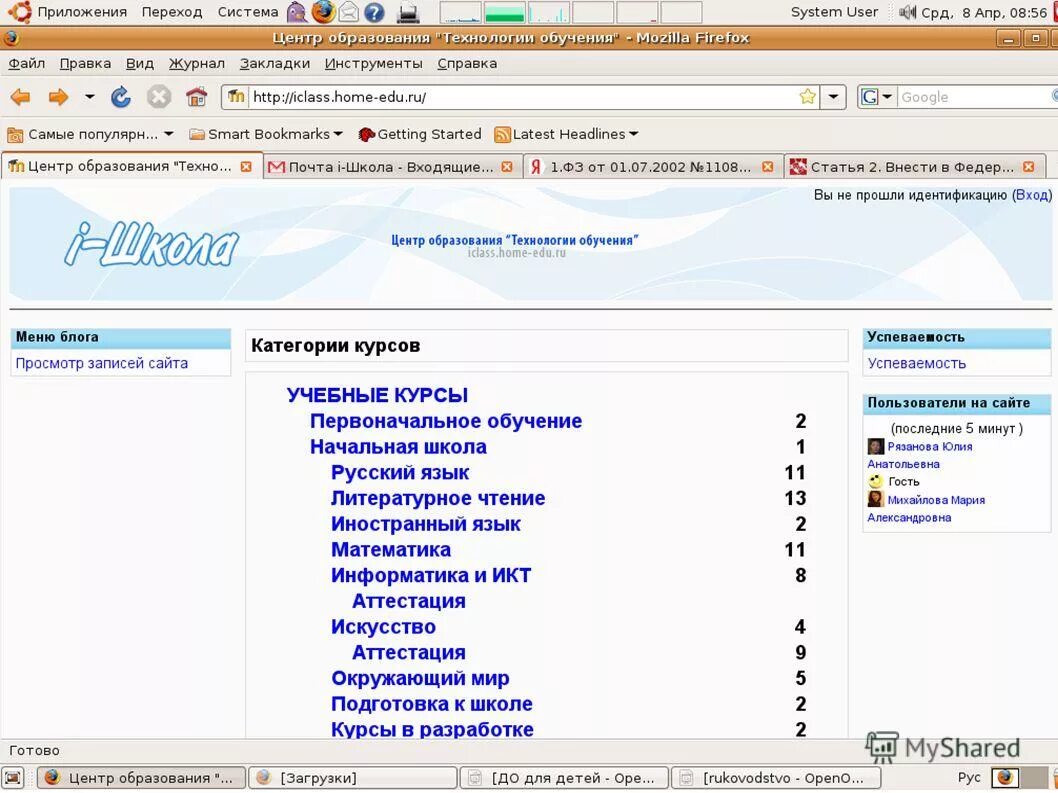Image resolution: width=1058 pixels, height=793 pixels.
Task: Open УЧЕБНЫЕ КУРСЫ category
Action: tap(377, 395)
